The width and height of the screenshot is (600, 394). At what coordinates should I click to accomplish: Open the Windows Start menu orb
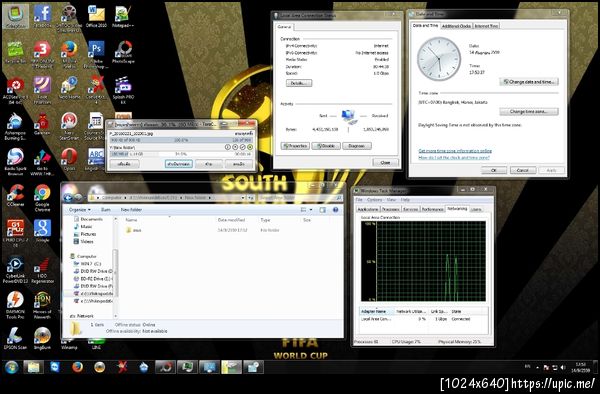(11, 367)
